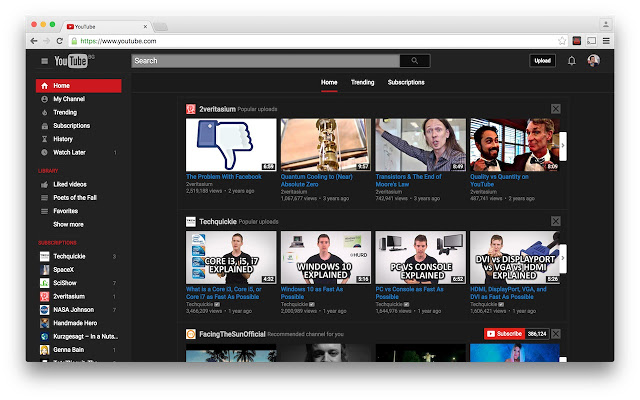Click the Home sidebar item
This screenshot has height=400, width=640.
point(78,86)
